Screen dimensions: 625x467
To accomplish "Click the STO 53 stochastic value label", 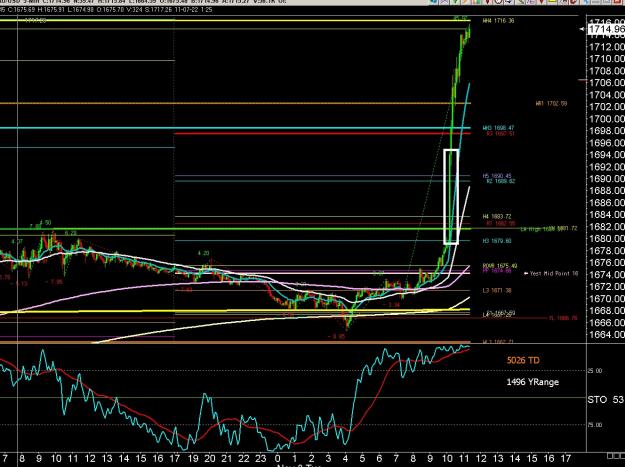I will [605, 399].
